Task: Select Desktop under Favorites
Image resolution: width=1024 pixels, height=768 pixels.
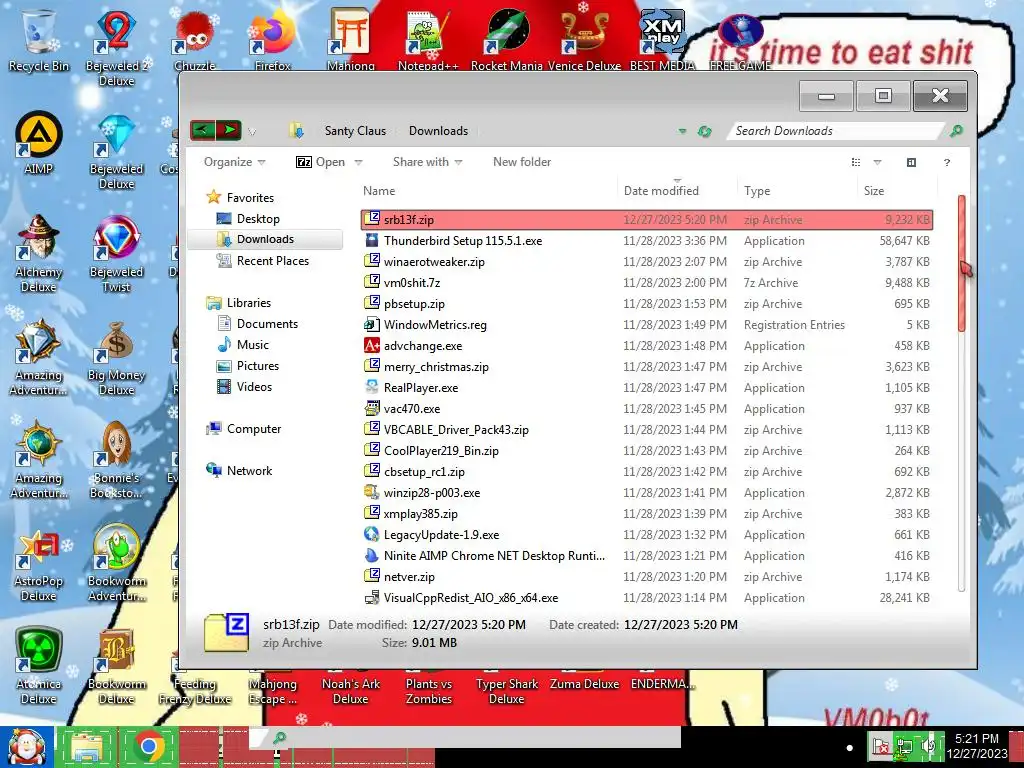Action: pos(258,219)
